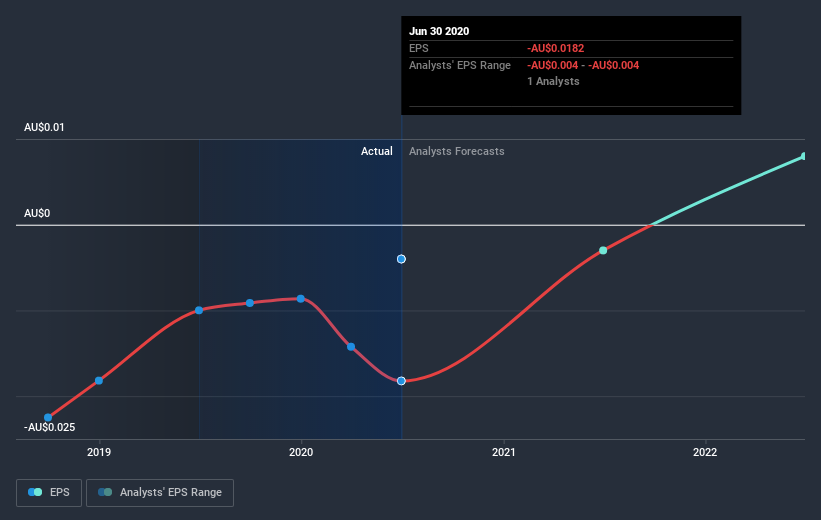Select the analyst estimate marker above Jun 2020
The image size is (821, 520).
click(401, 259)
